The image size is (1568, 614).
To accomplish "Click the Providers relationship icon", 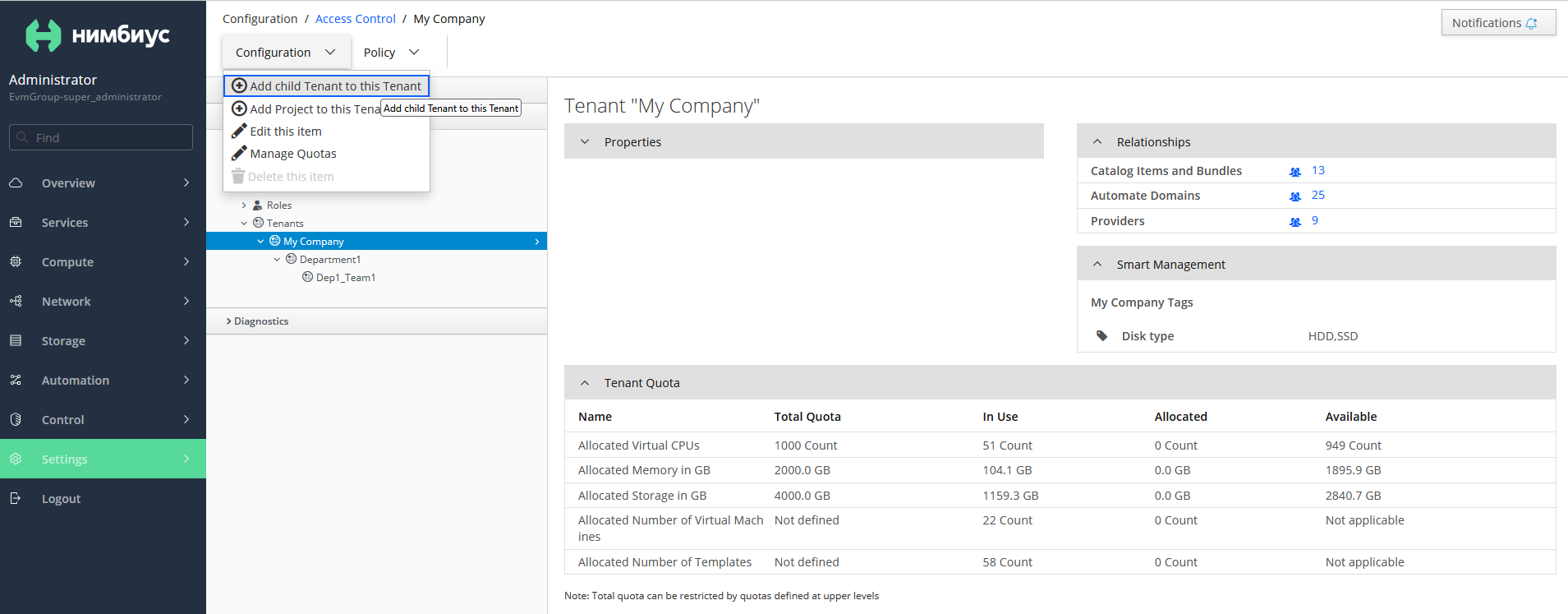I will 1295,221.
